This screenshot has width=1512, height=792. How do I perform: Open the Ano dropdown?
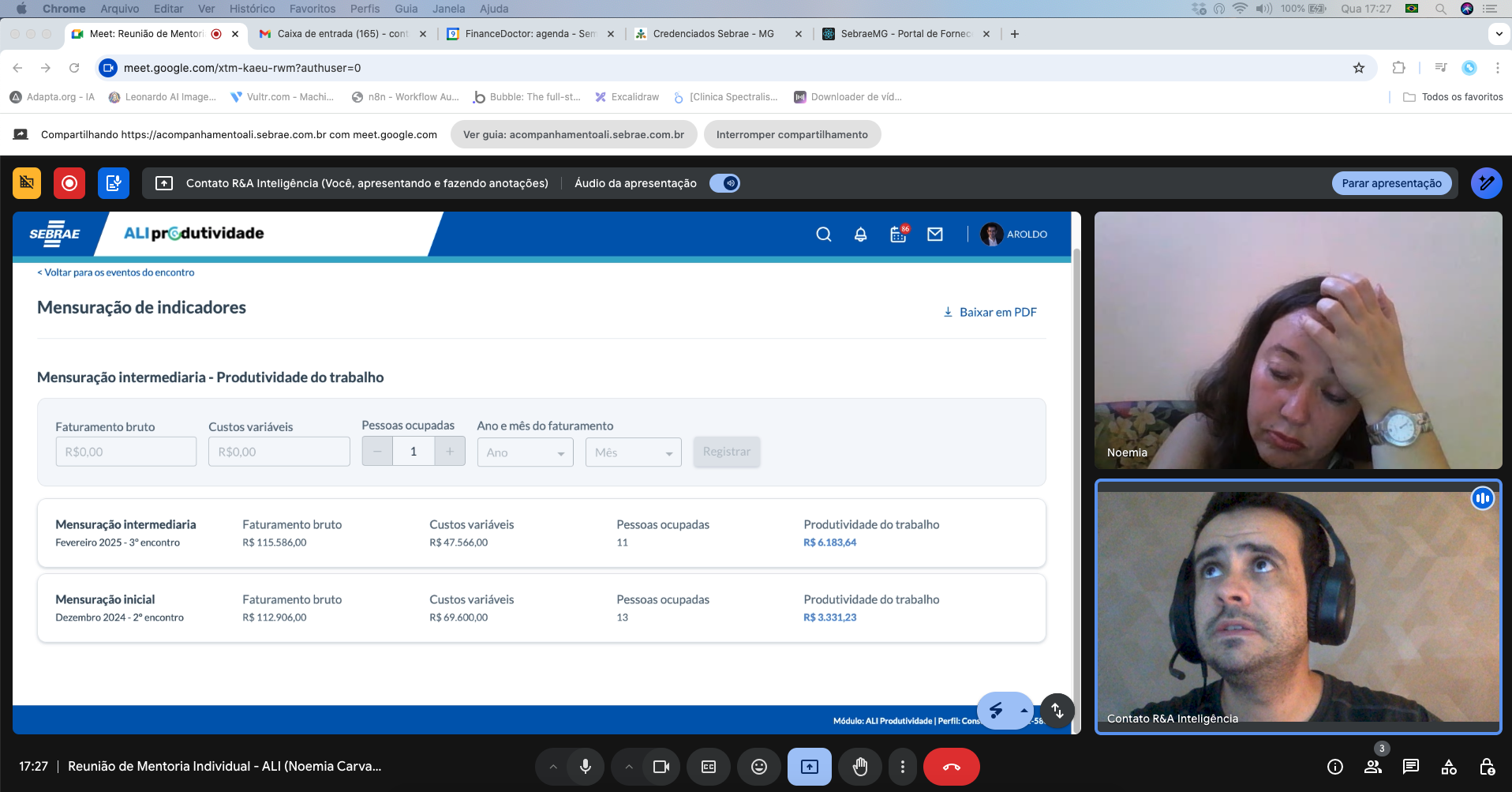pos(526,452)
